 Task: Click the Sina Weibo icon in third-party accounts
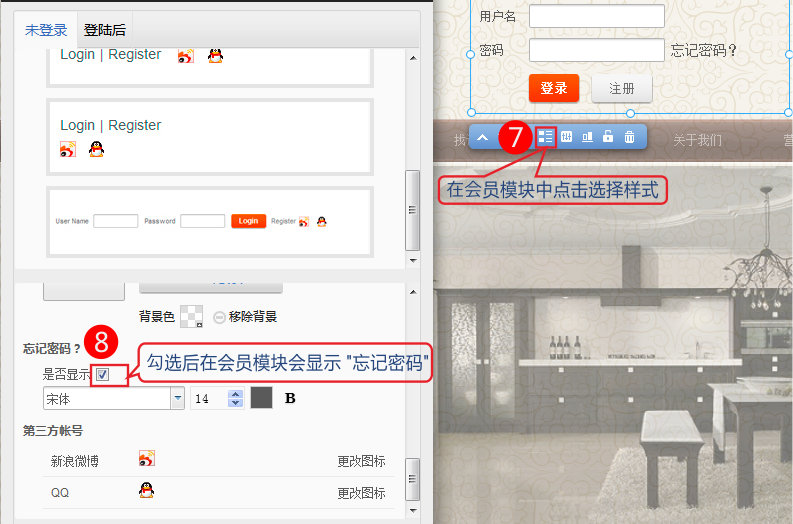click(x=147, y=459)
